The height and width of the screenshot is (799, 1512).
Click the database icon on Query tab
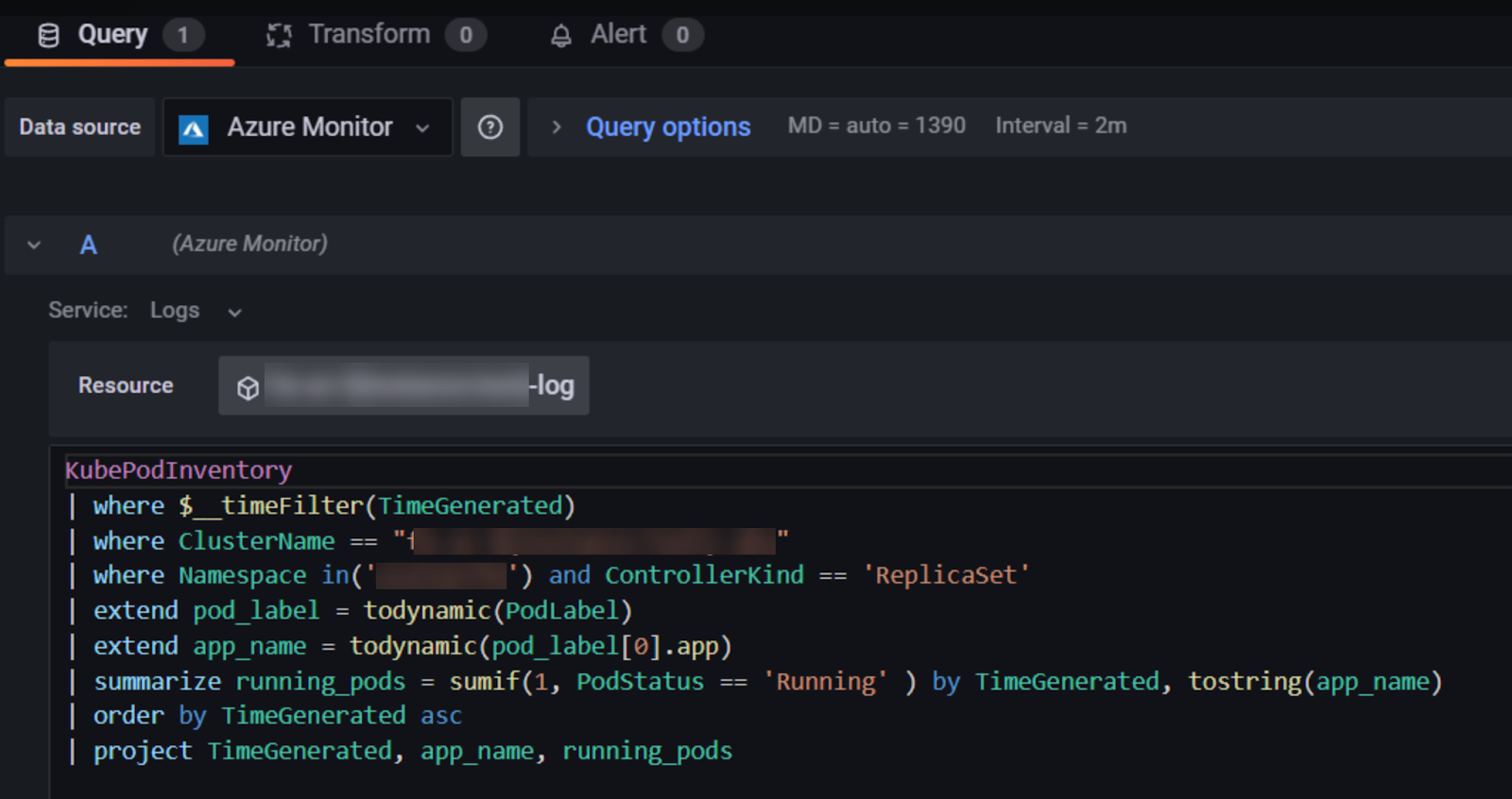point(48,36)
